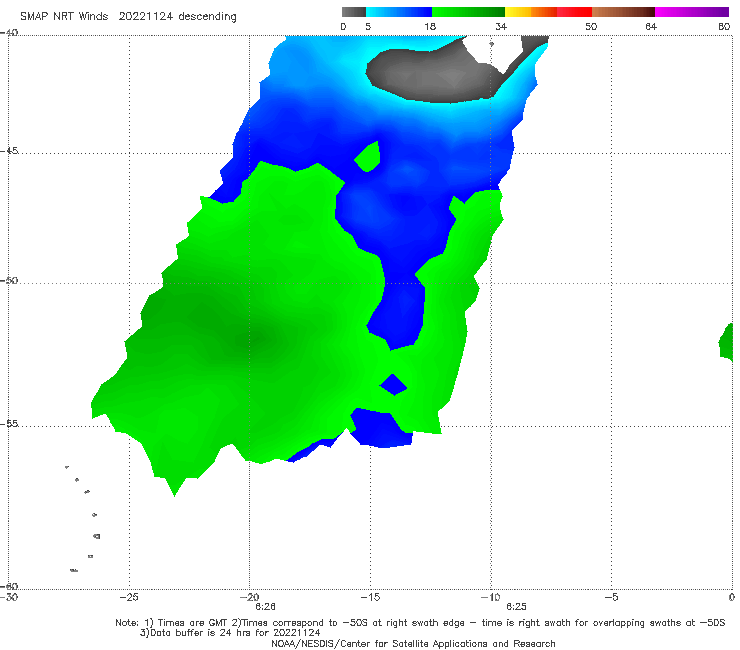Click the yellow segment of the color bar
The height and width of the screenshot is (650, 740).
518,12
